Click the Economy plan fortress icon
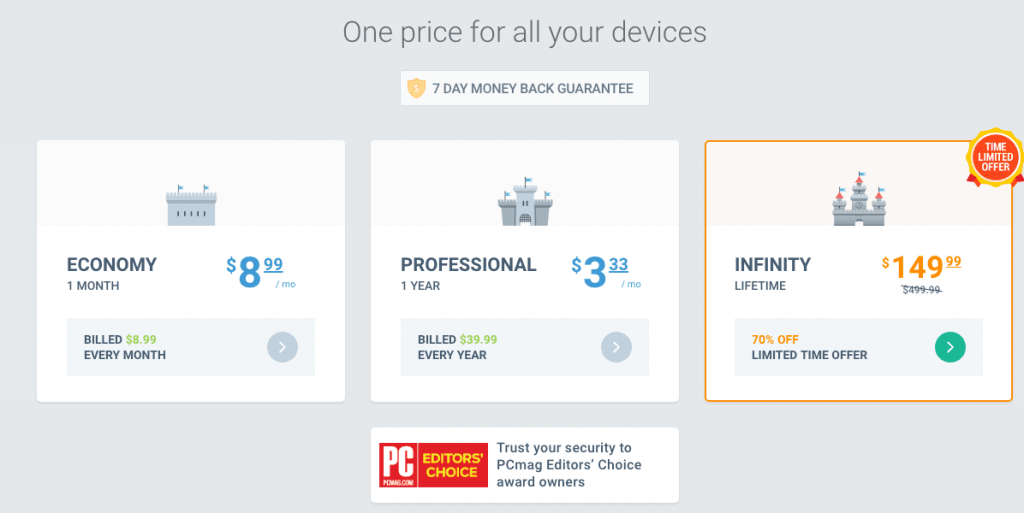 click(x=190, y=204)
